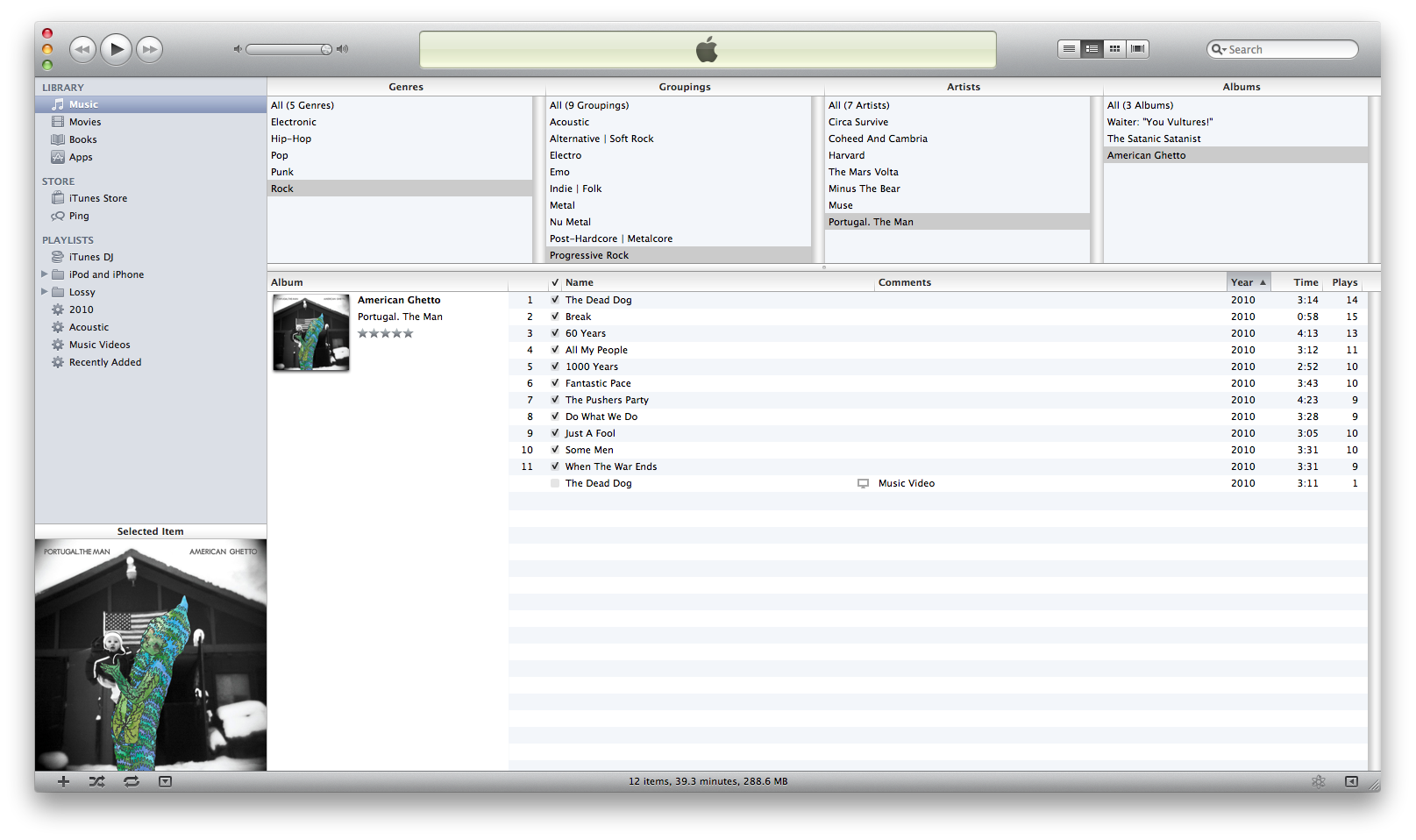Click the Next track button
This screenshot has height=840, width=1416.
(150, 49)
